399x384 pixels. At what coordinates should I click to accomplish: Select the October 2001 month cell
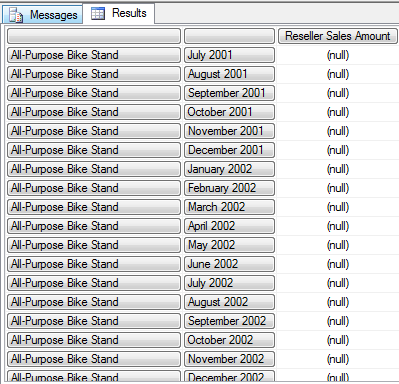pos(229,112)
